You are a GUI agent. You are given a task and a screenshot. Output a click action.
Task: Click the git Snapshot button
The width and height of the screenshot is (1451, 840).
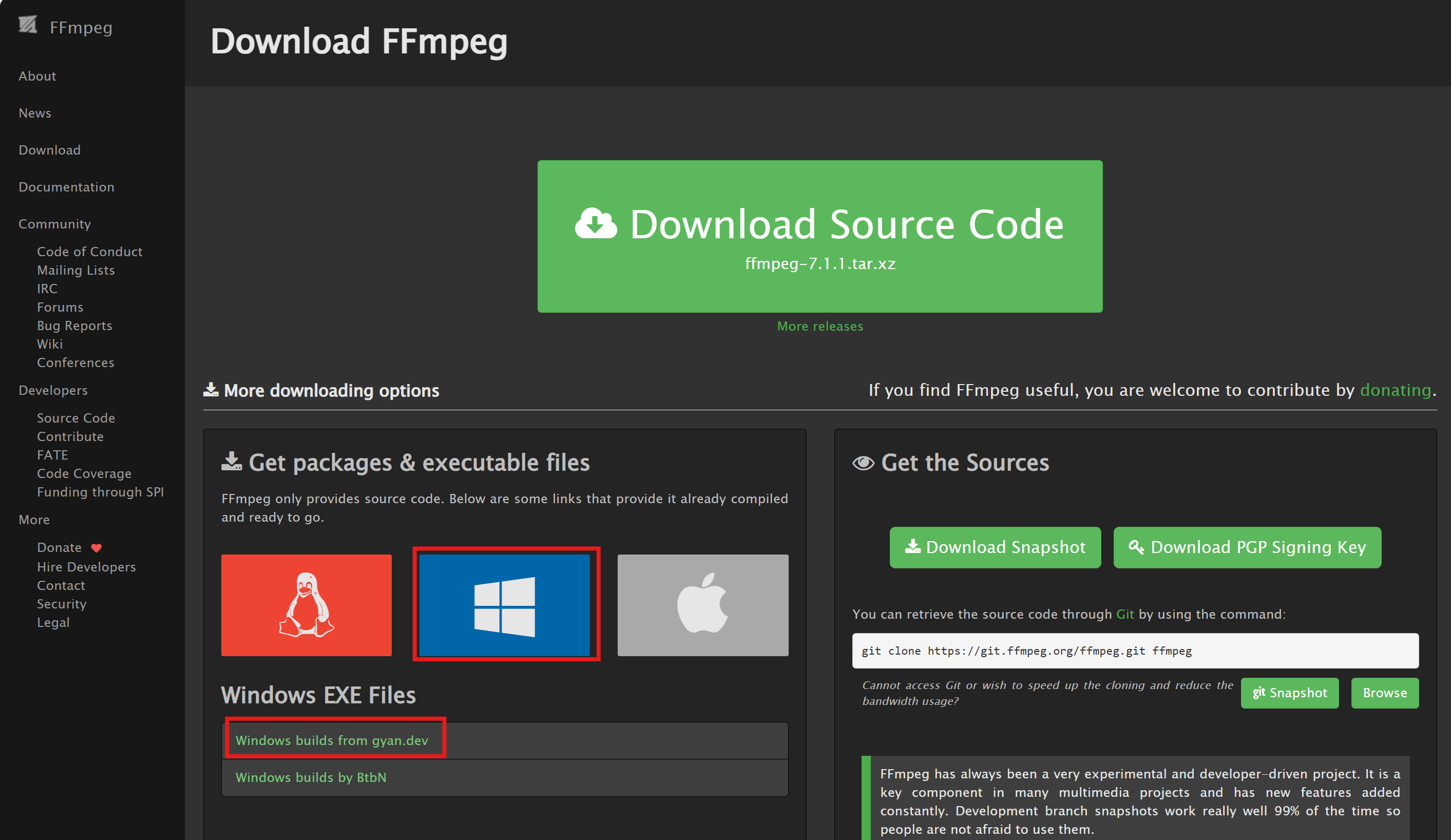pos(1290,693)
